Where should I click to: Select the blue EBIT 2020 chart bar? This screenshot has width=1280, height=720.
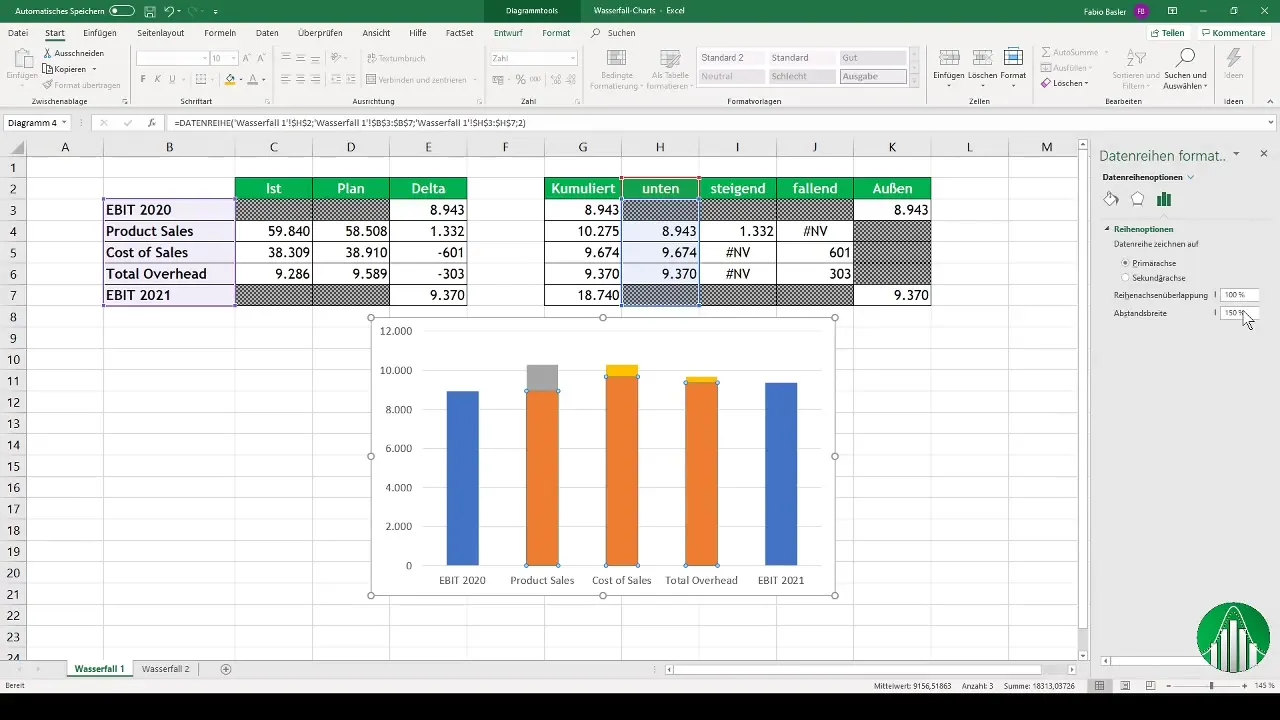pos(462,478)
